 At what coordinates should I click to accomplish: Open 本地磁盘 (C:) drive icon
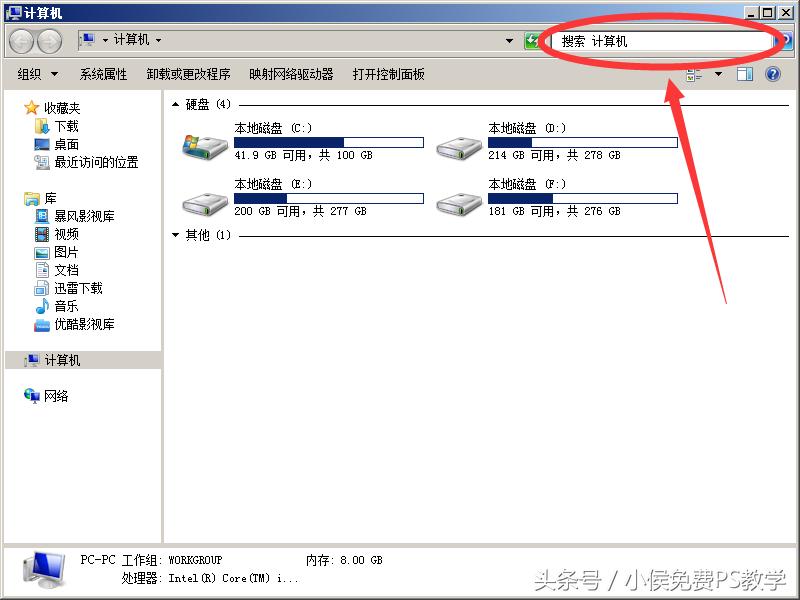tap(203, 142)
